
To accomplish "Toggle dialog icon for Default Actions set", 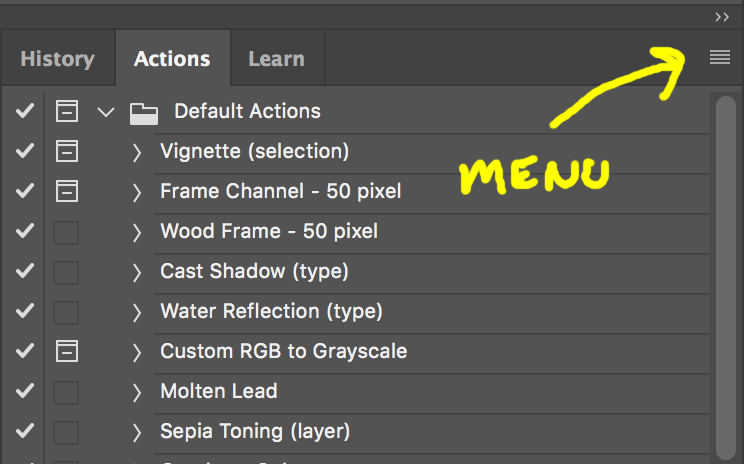I will (x=67, y=111).
